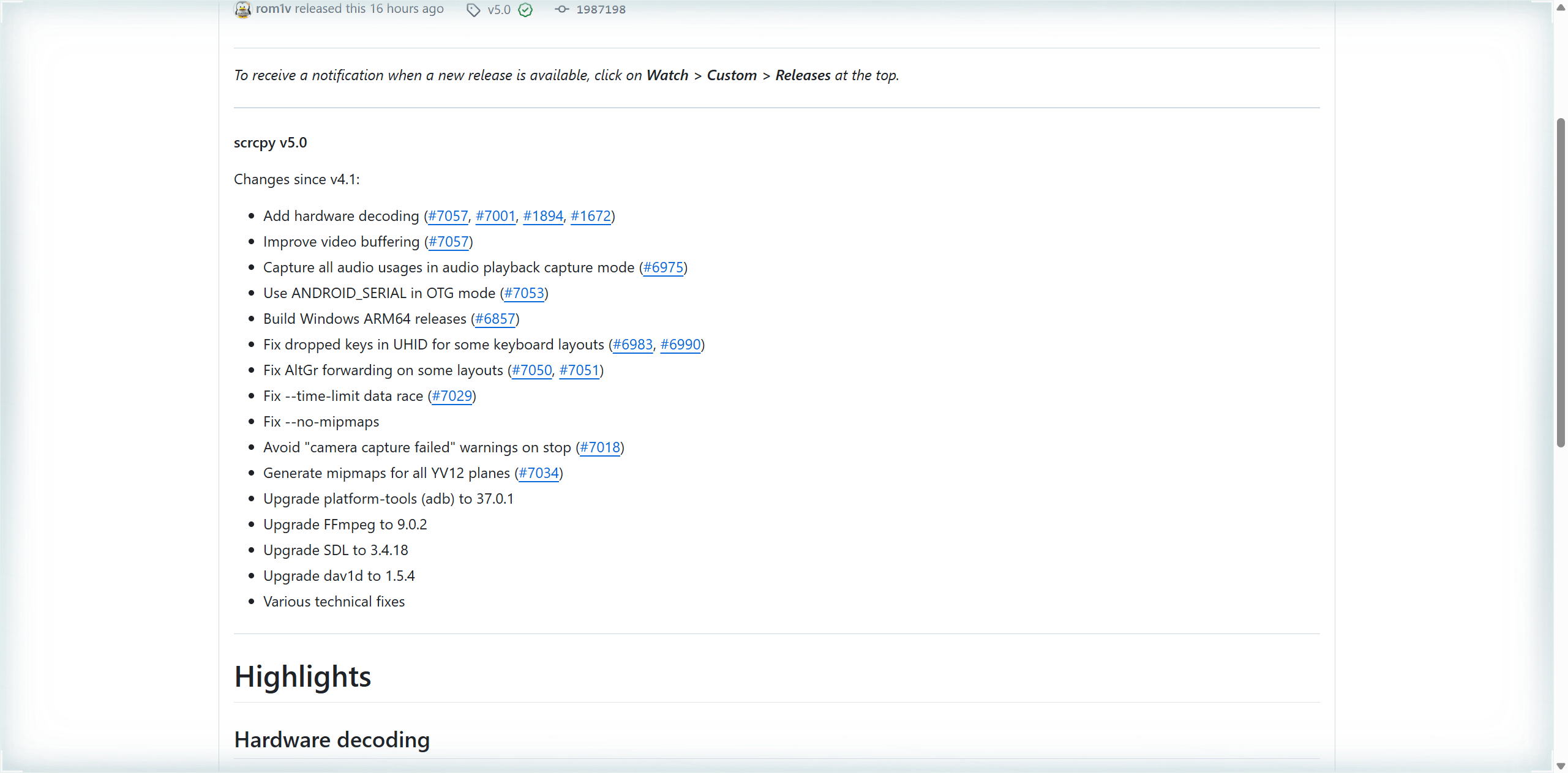This screenshot has height=773, width=1568.
Task: Open the v5.0 tag link
Action: [x=499, y=10]
